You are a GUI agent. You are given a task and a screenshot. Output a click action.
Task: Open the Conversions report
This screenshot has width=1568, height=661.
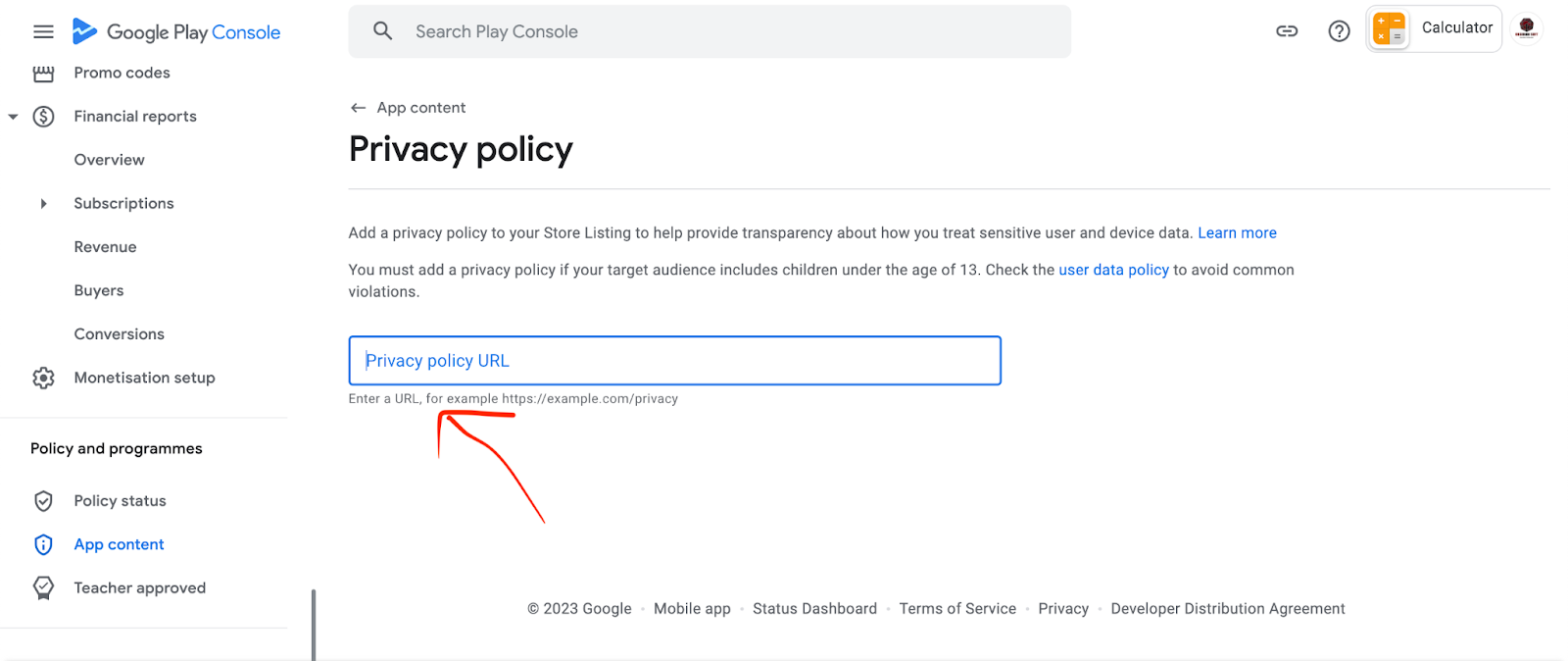click(x=119, y=334)
